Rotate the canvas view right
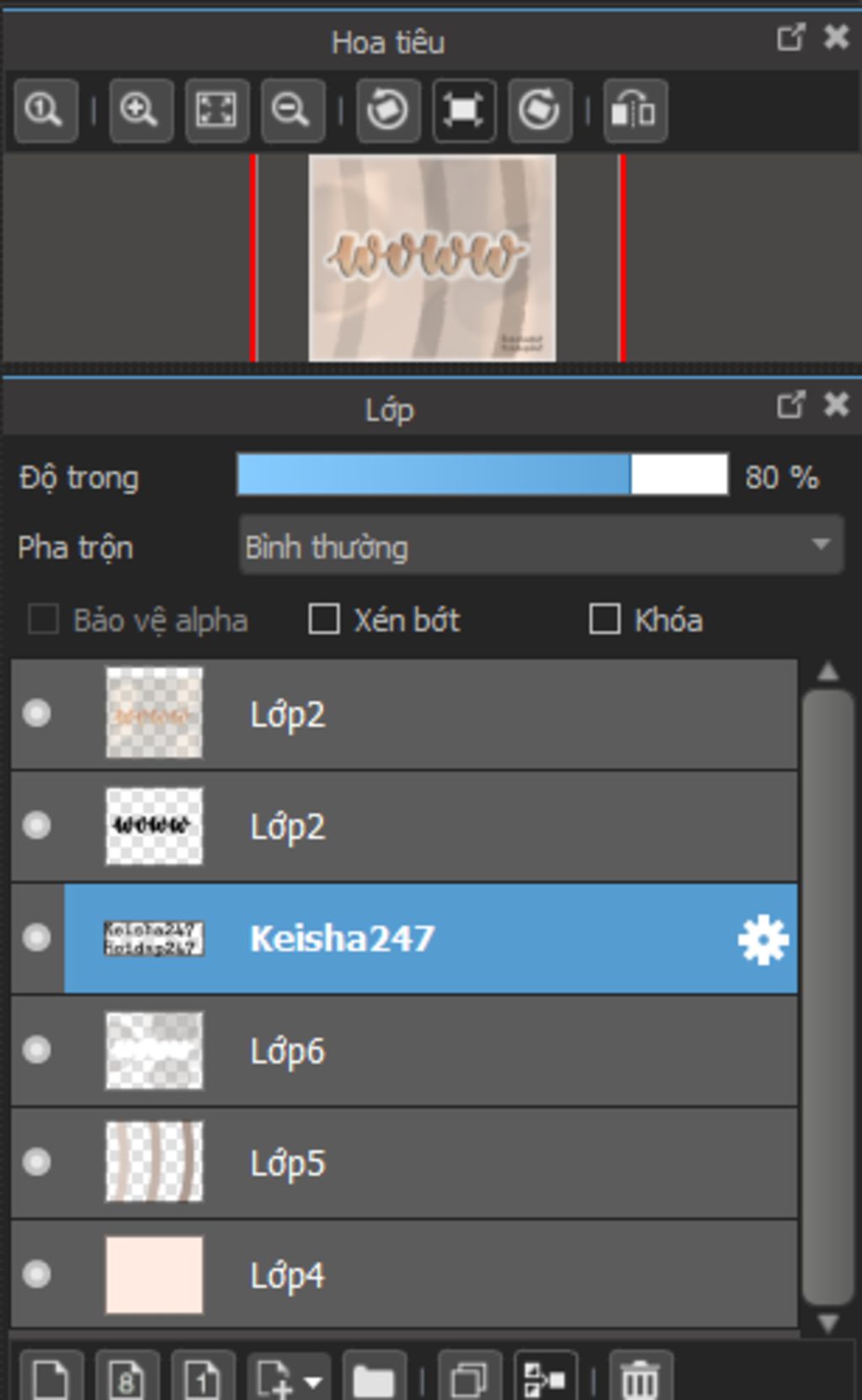 click(x=540, y=110)
